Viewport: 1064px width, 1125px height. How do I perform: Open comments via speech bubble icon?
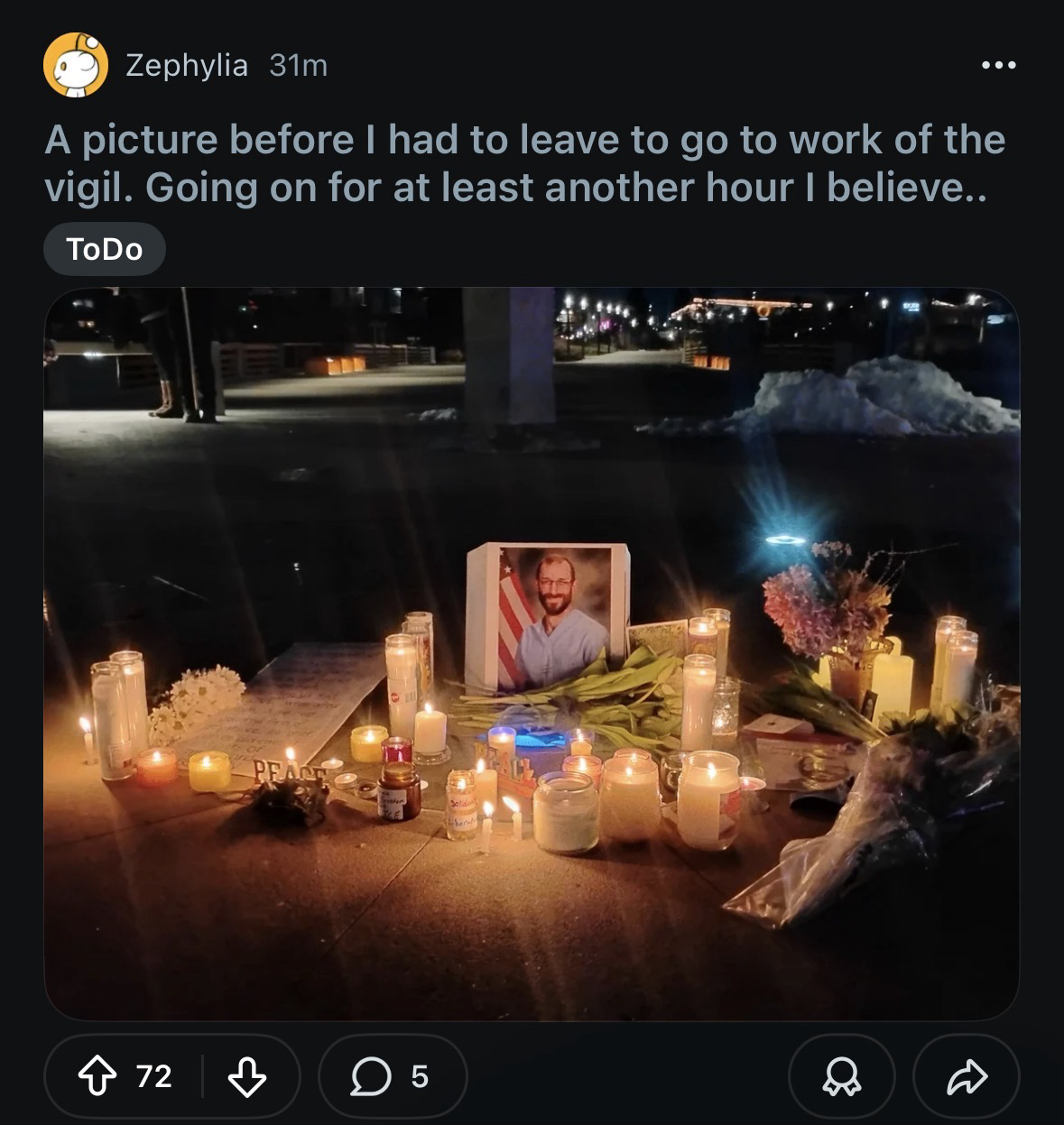369,1075
